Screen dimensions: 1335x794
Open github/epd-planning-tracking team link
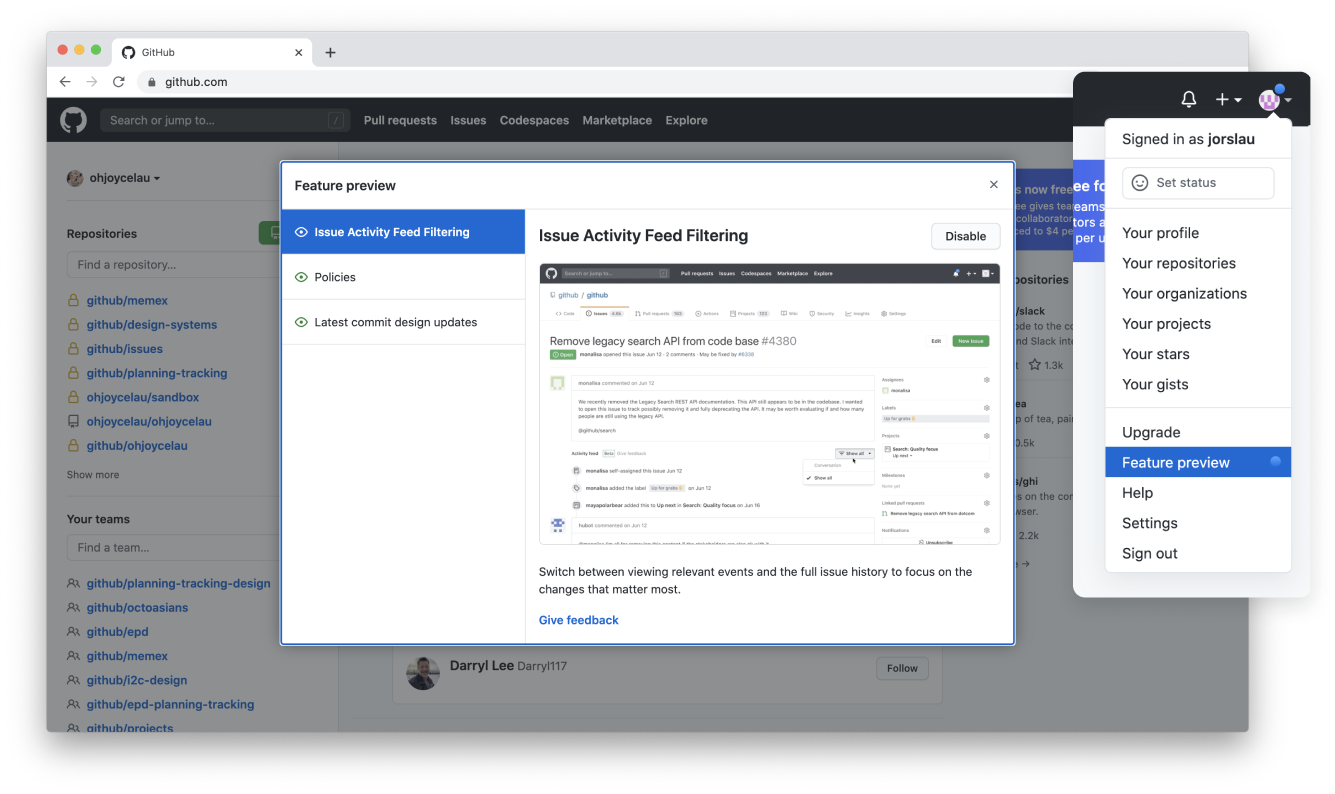coord(170,704)
